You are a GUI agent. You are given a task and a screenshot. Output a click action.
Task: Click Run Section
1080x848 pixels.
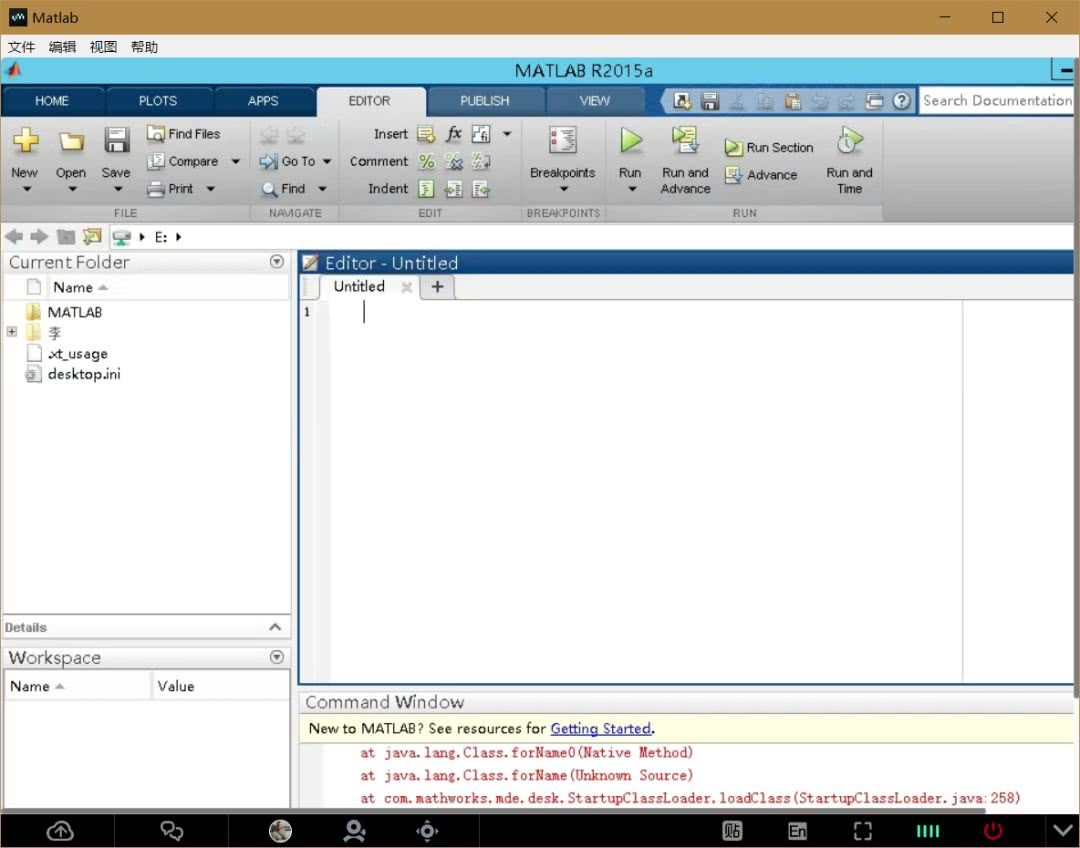769,147
